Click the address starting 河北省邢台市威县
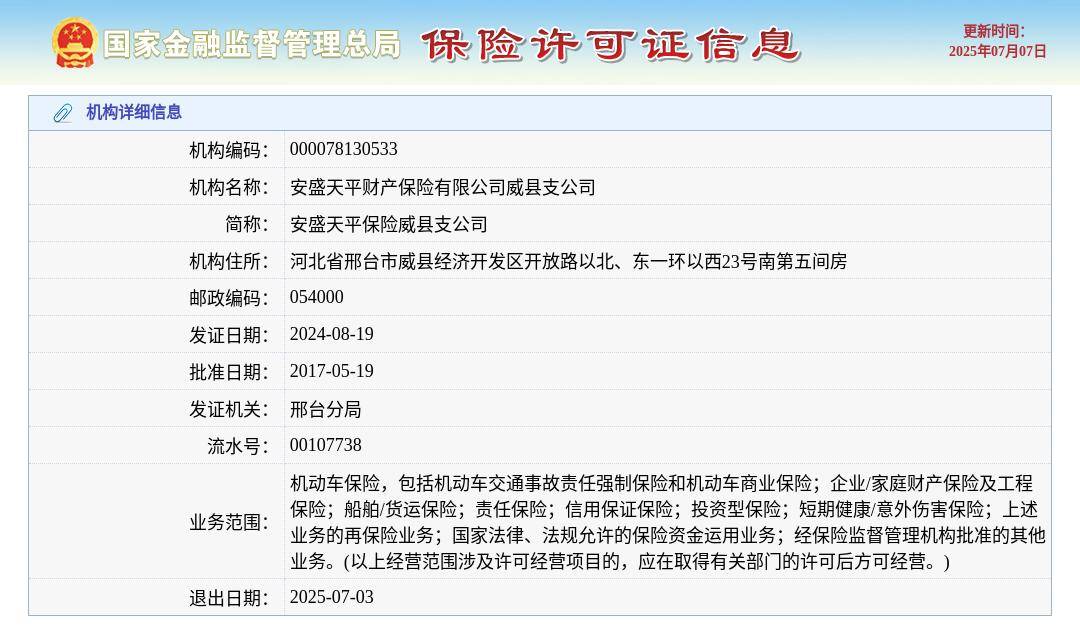This screenshot has width=1080, height=630. [x=568, y=262]
